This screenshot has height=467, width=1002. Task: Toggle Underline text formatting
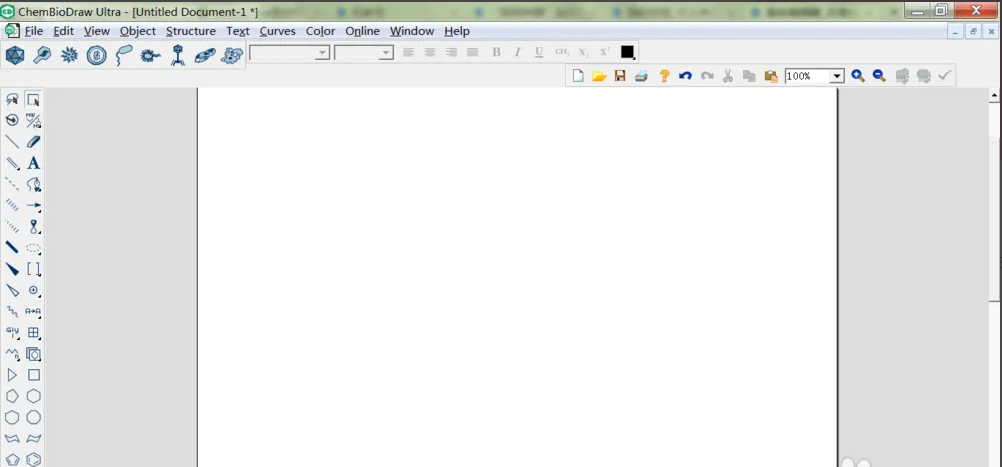tap(539, 52)
